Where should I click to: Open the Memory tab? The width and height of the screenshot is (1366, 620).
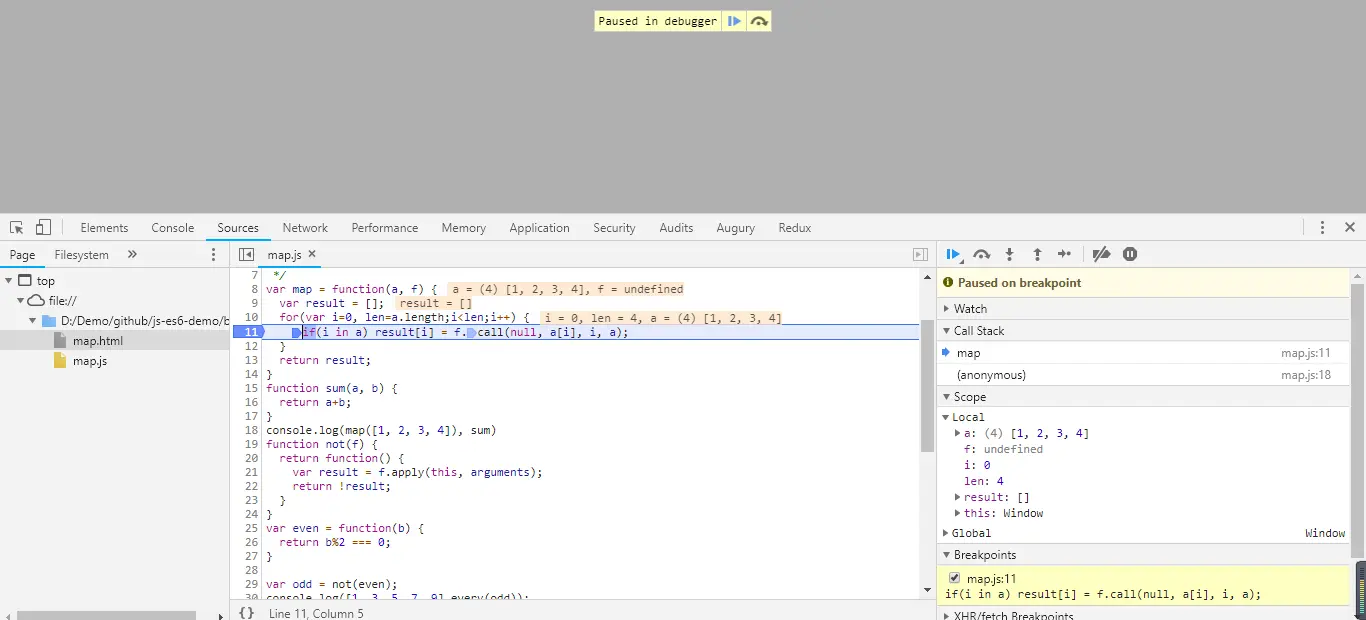[x=464, y=228]
